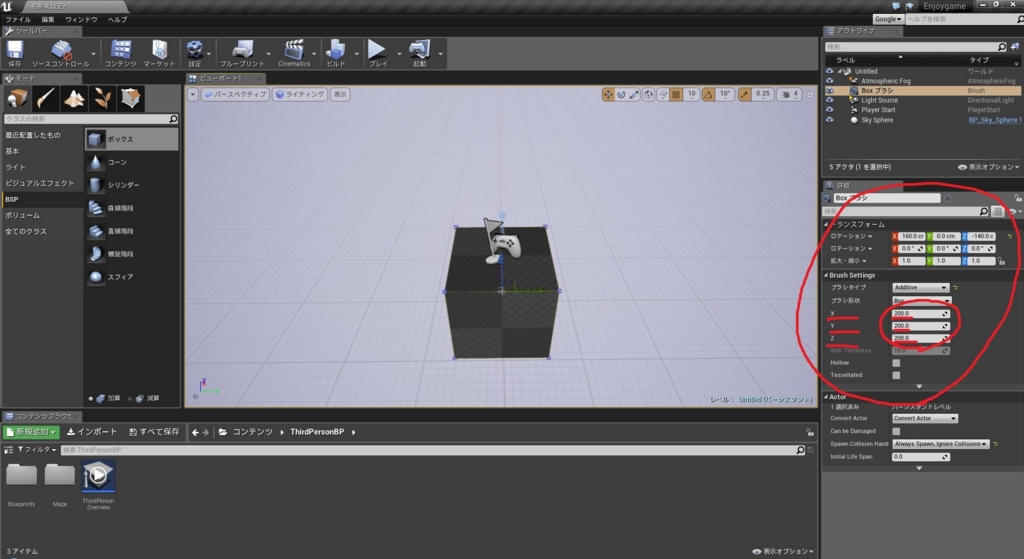Screen dimensions: 1024x559
Task: Select the Cone BSP brush
Action: coord(131,162)
